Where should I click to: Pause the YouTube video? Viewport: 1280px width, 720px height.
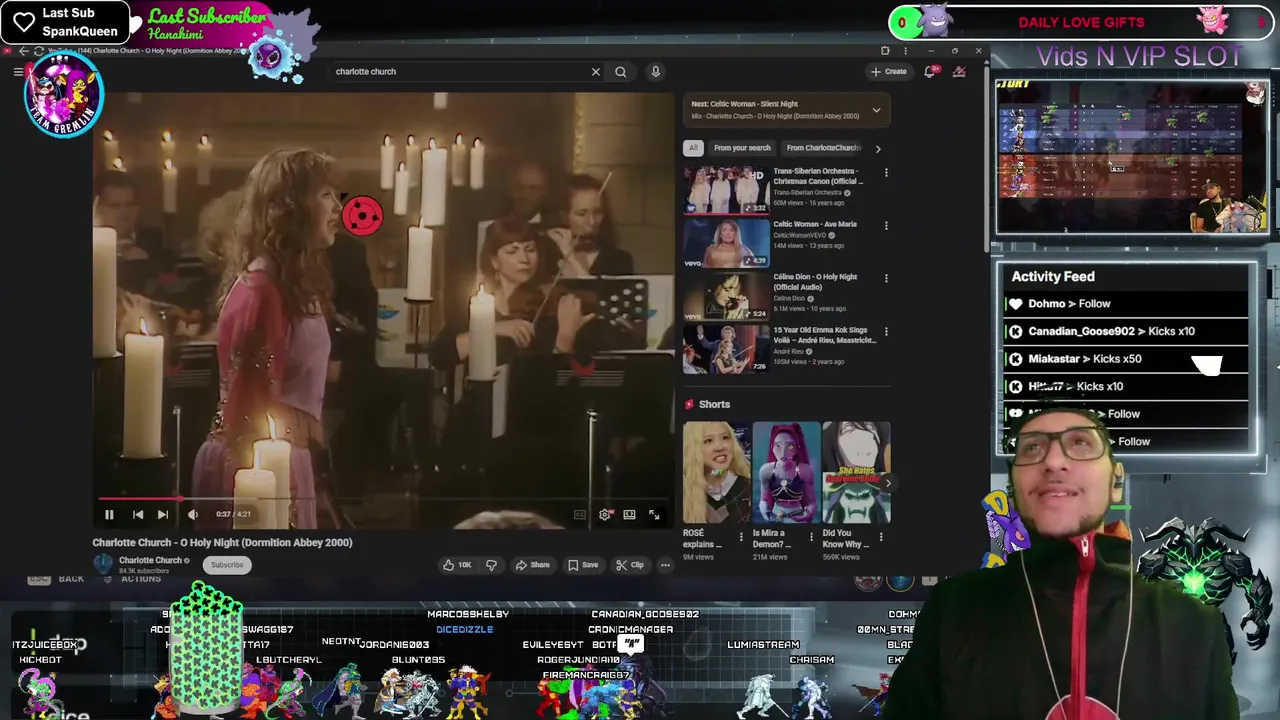click(x=109, y=514)
